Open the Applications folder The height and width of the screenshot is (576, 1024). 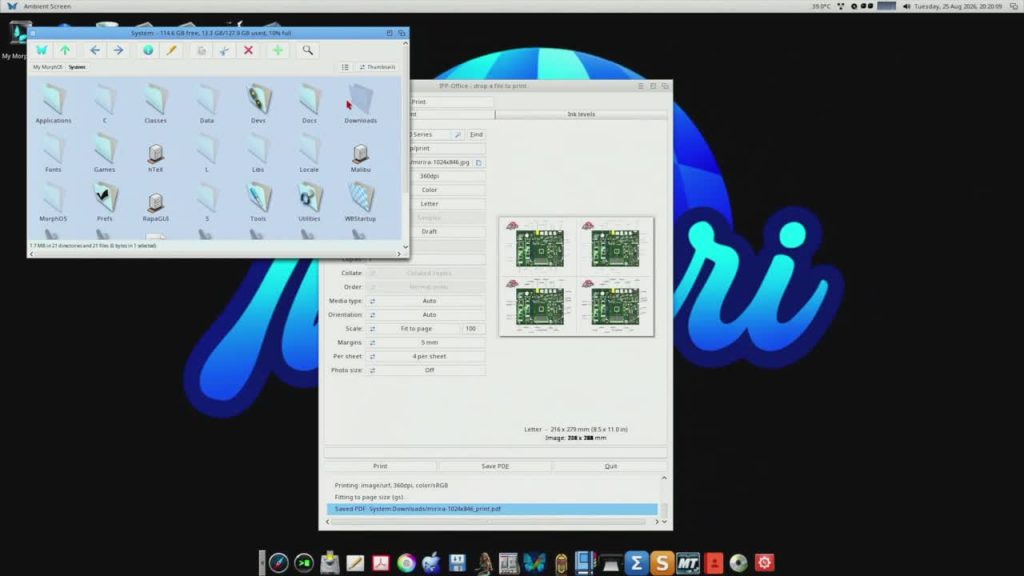coord(54,103)
